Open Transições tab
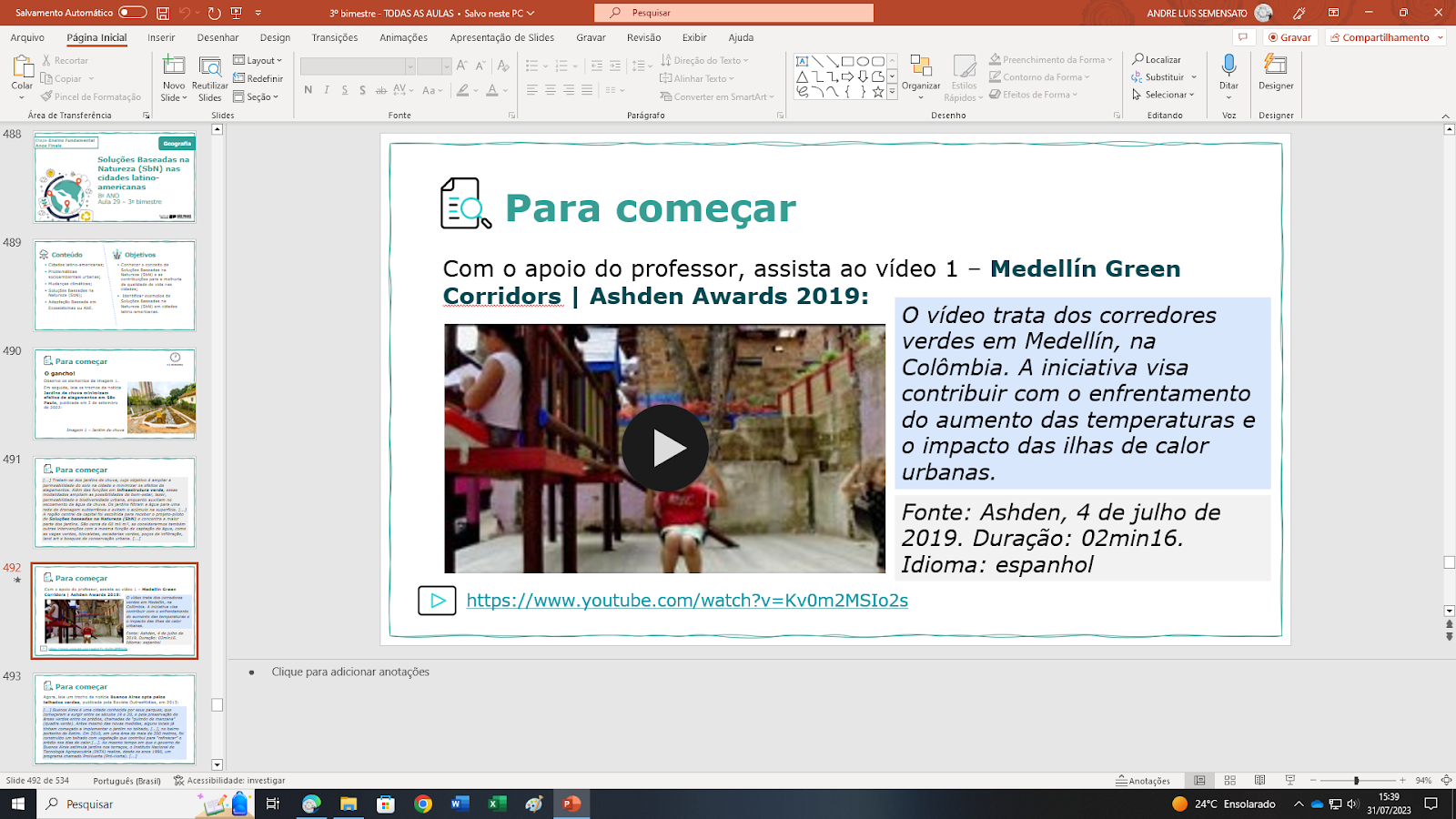The image size is (1456, 819). coord(335,37)
